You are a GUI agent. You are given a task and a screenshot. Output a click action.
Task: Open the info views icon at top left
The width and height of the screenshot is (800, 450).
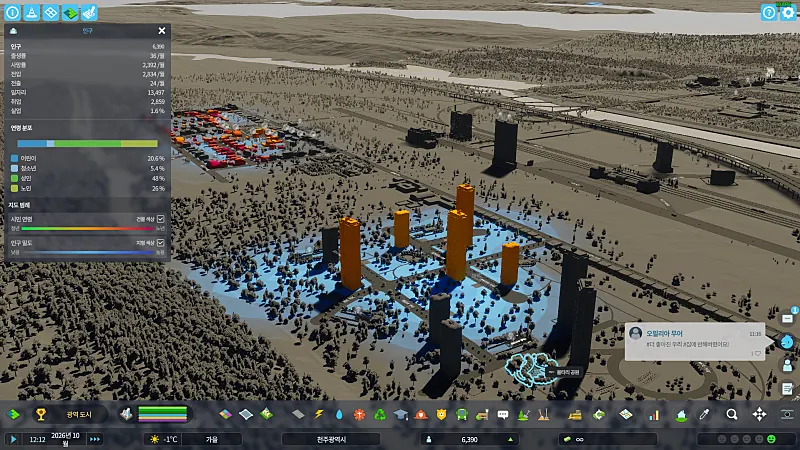(x=12, y=12)
